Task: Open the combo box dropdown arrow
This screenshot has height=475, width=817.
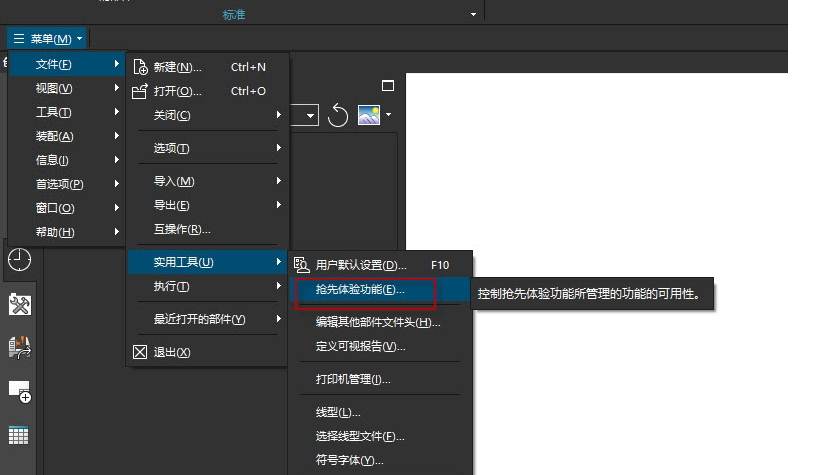Action: tap(311, 115)
